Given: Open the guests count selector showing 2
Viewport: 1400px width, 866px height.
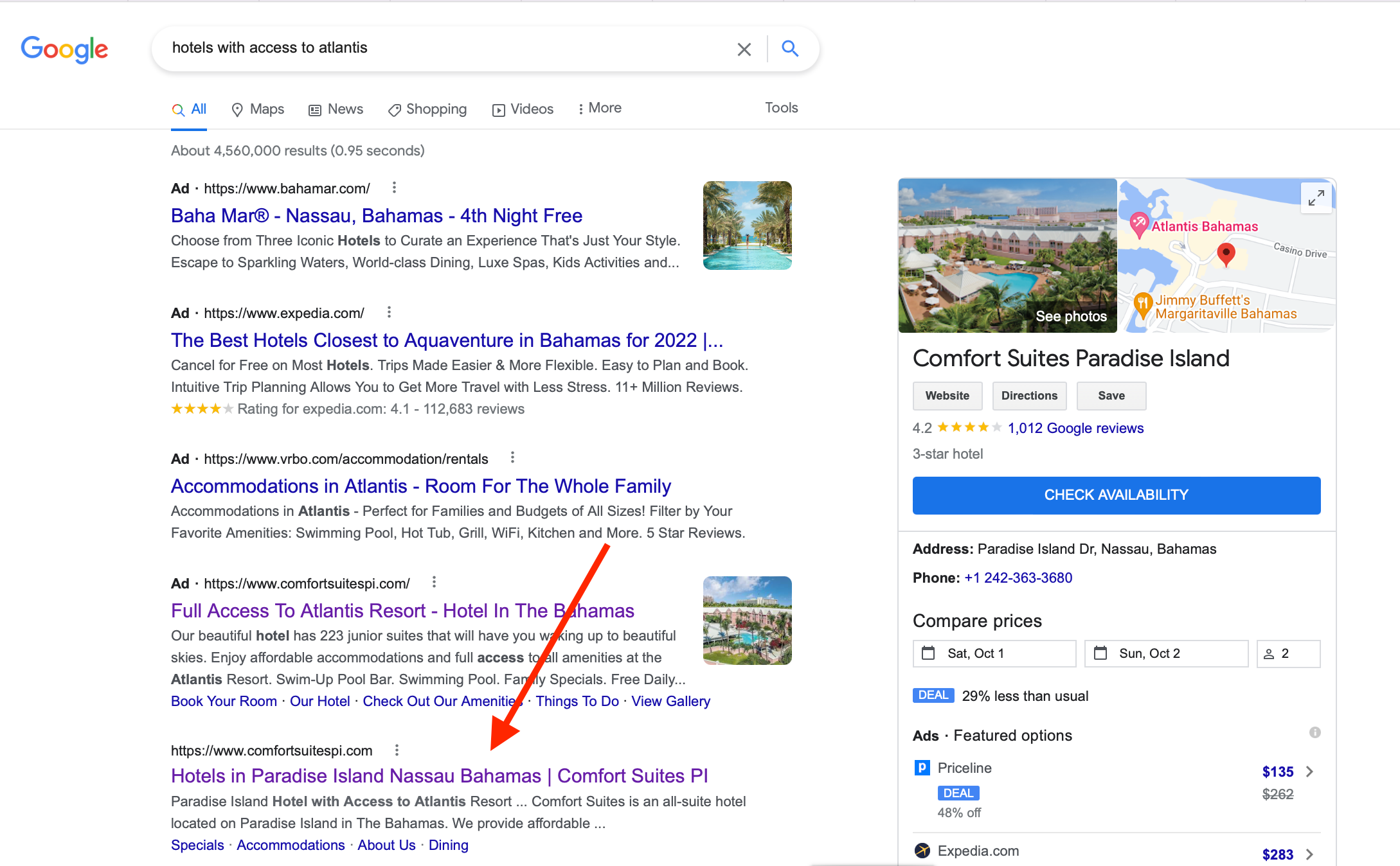Looking at the screenshot, I should tap(1288, 653).
